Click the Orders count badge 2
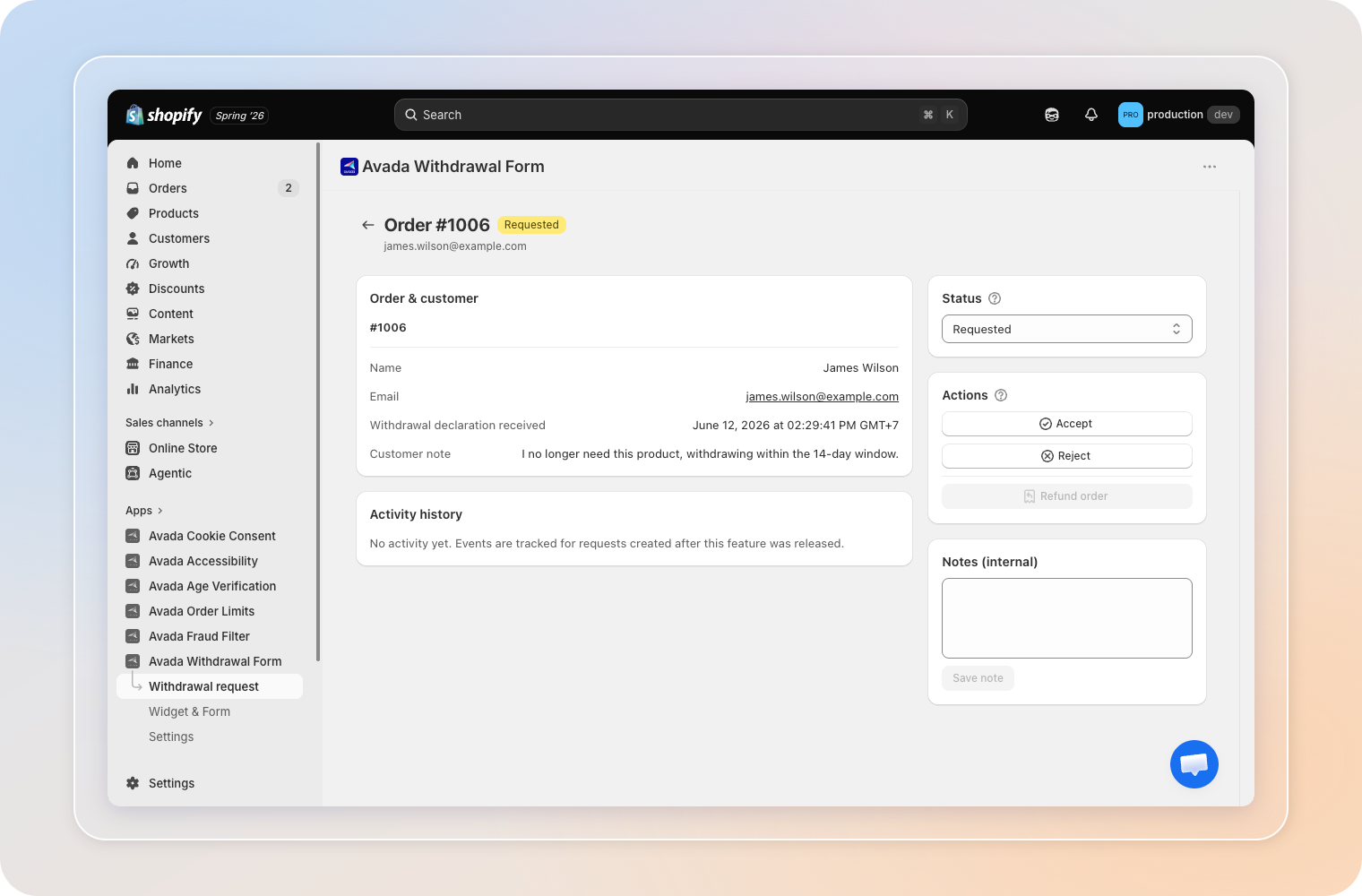1362x896 pixels. coord(289,188)
